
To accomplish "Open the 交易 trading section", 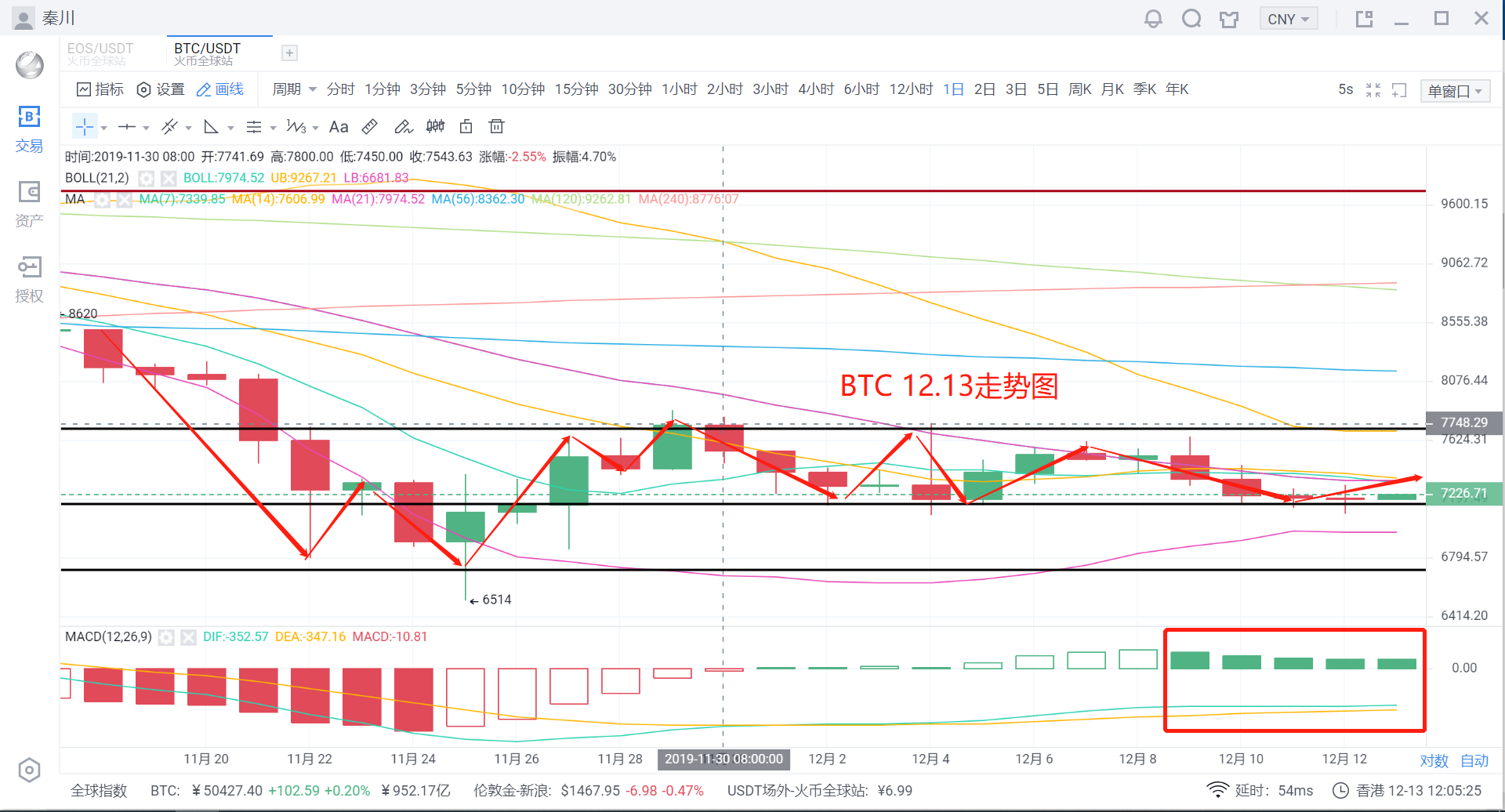I will tap(29, 129).
